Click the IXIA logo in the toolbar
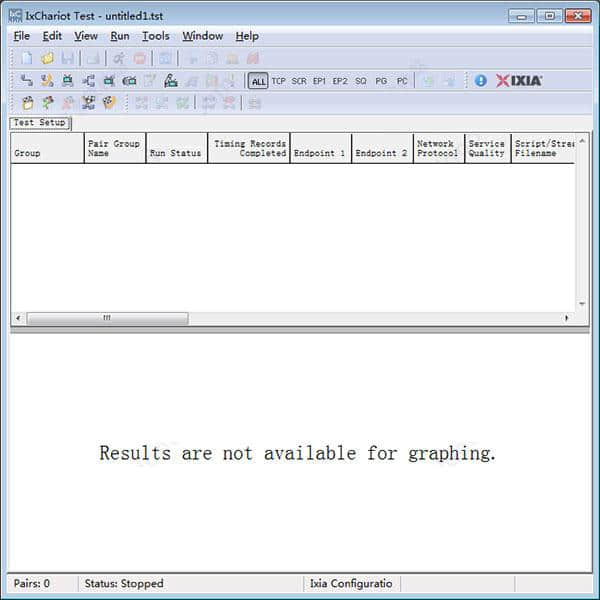The height and width of the screenshot is (600, 600). 518,81
